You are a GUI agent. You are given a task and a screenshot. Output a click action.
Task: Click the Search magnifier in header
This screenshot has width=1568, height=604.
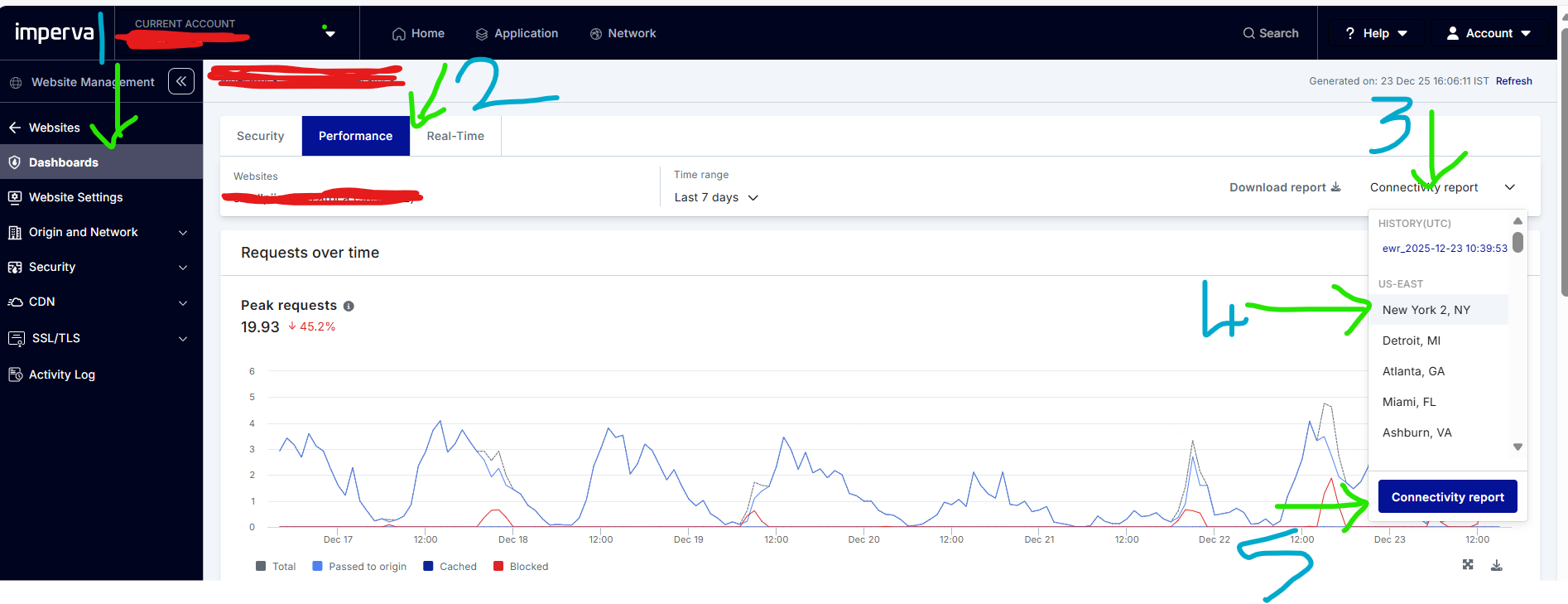1248,33
